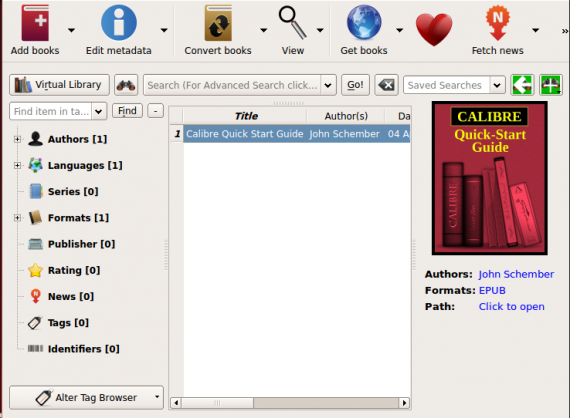Click the green arrow copy search icon
Viewport: 570px width, 418px height.
[x=522, y=85]
